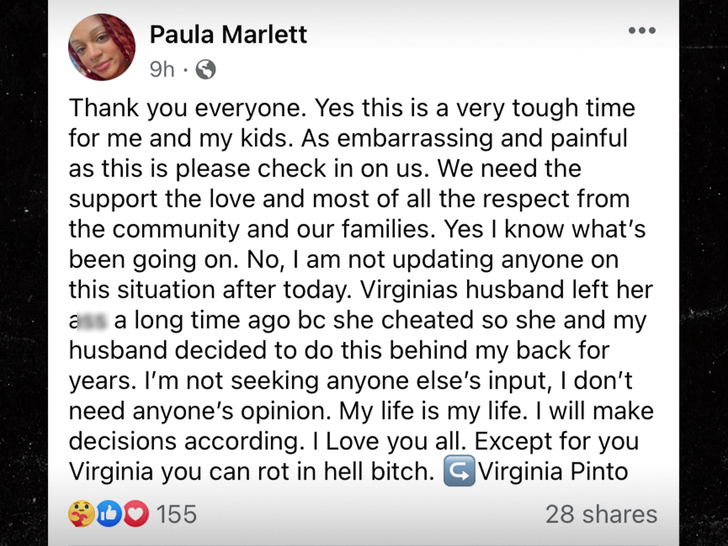The image size is (728, 546).
Task: Click the 'Thank you everyone' opening sentence
Action: pyautogui.click(x=190, y=108)
